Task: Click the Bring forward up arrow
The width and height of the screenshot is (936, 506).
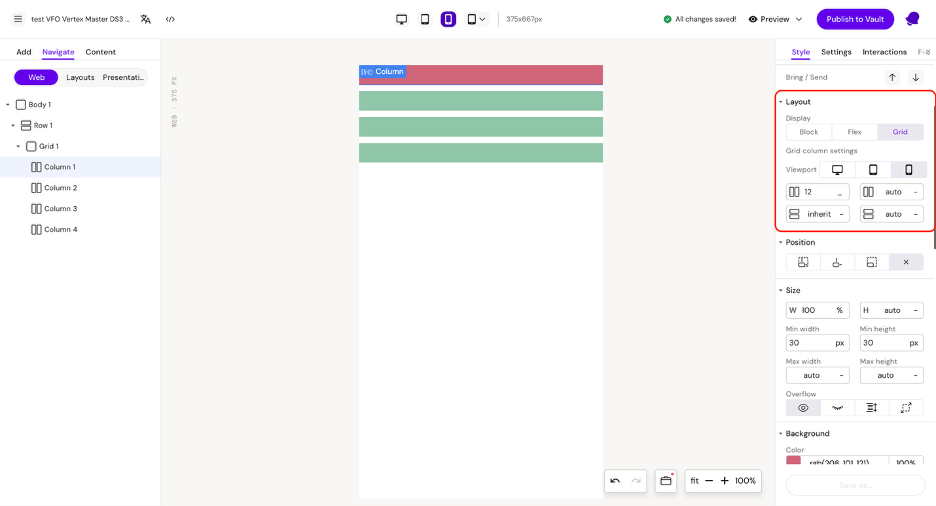Action: click(892, 77)
